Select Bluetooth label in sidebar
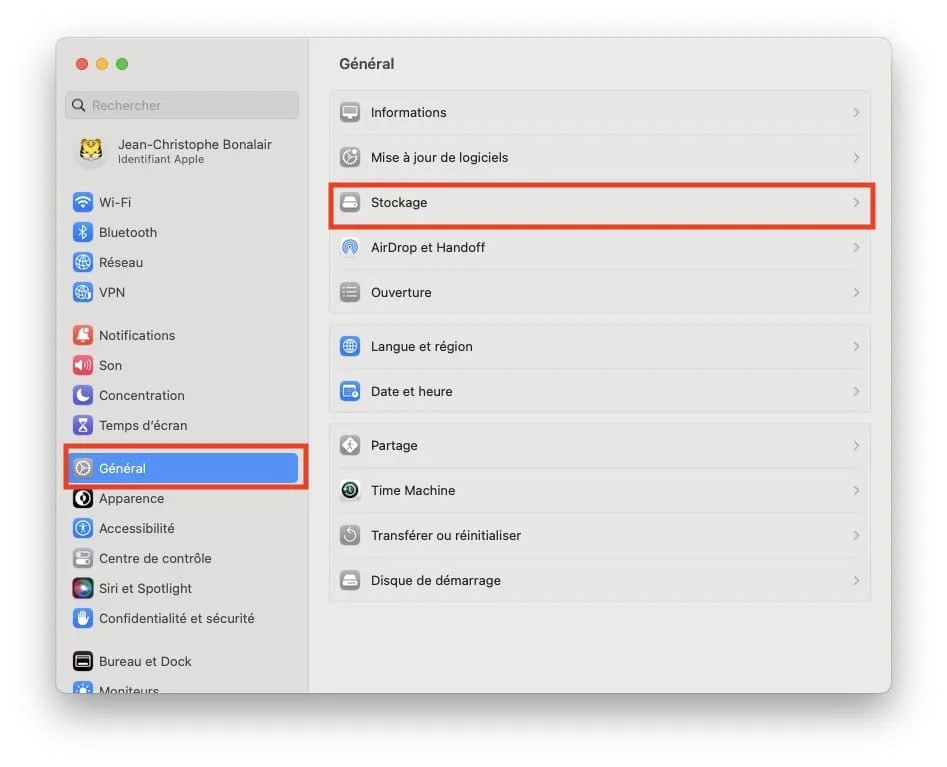 click(128, 233)
